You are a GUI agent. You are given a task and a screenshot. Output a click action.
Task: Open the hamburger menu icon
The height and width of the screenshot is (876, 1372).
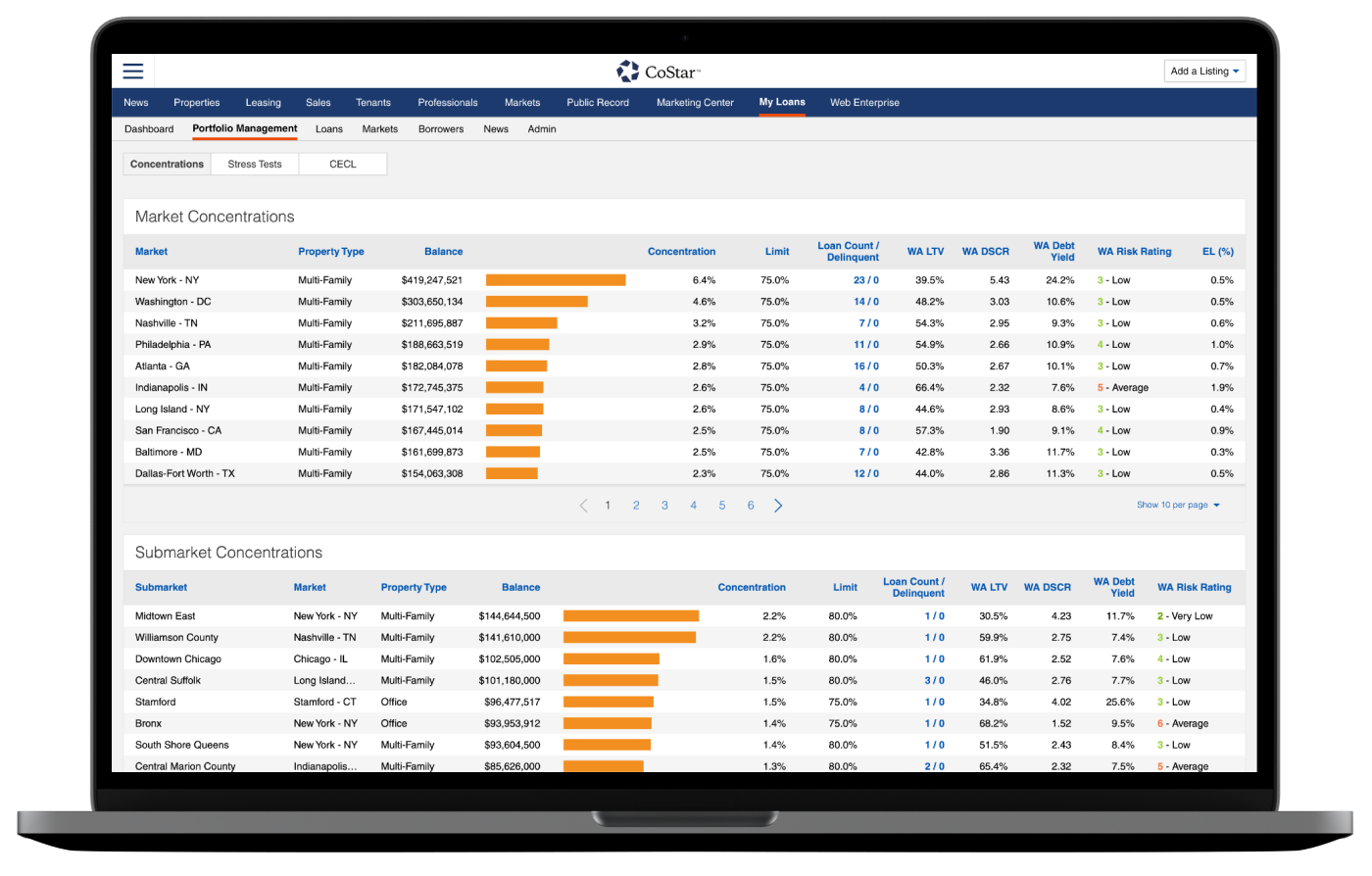coord(133,71)
